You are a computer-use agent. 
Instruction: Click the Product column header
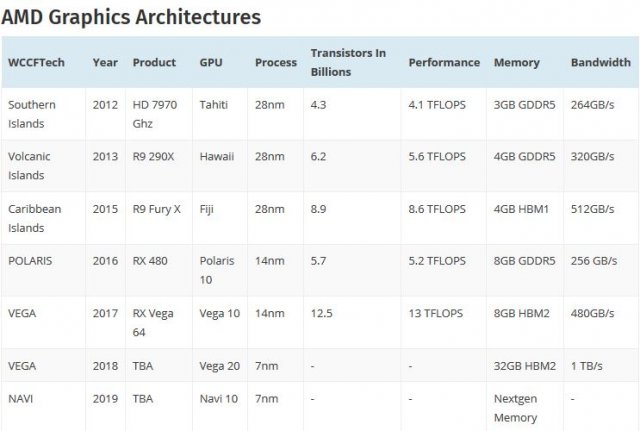click(154, 62)
